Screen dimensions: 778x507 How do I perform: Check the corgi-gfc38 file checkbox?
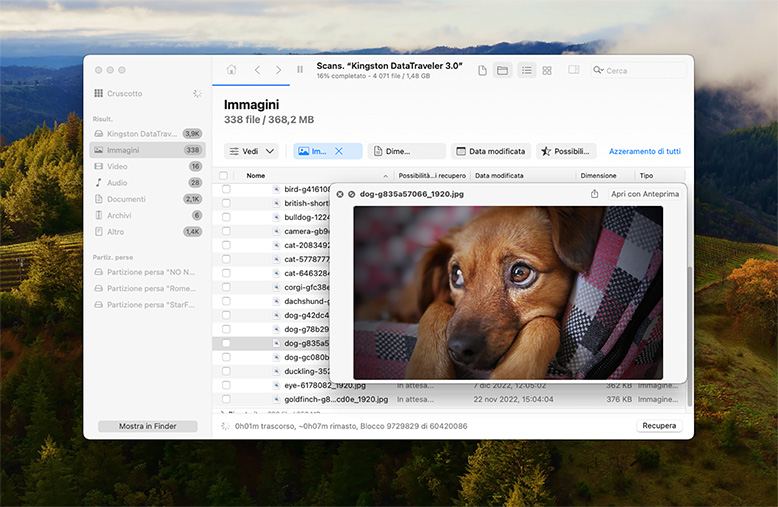[x=226, y=287]
